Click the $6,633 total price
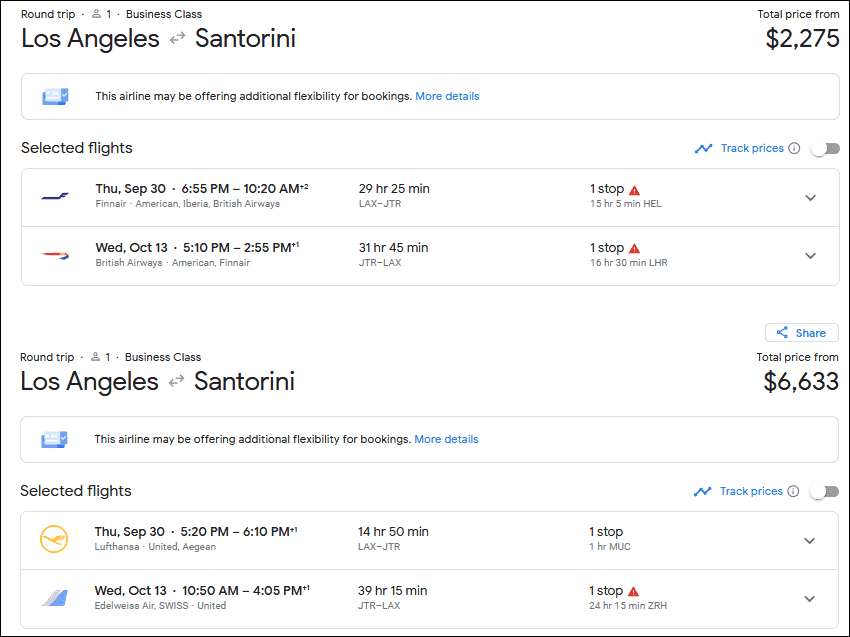The width and height of the screenshot is (850, 637). pos(801,381)
